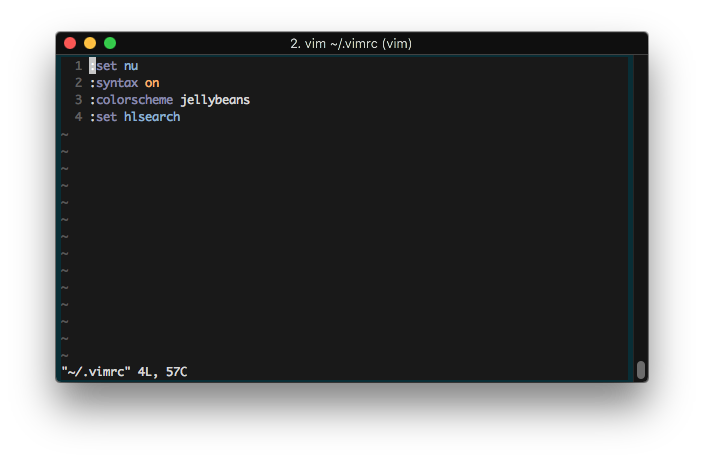Click the window title '2. vim ~/.vimrc (vim)'
Screen dimensions: 704x462
click(x=351, y=44)
